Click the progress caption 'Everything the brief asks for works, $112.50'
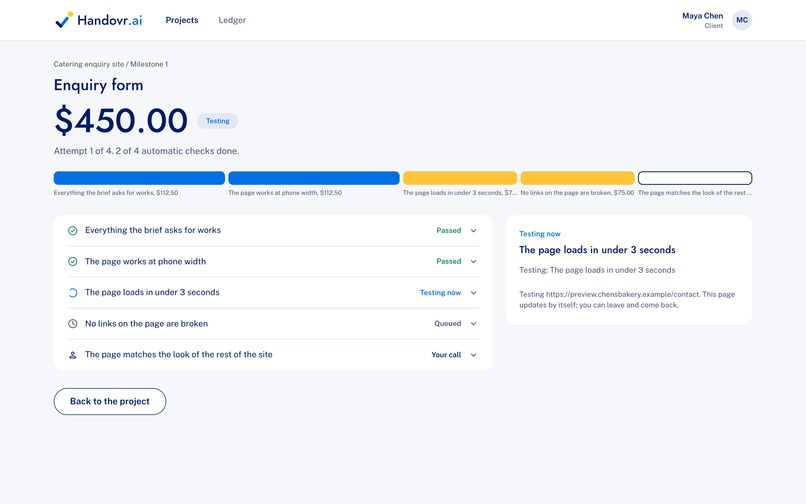This screenshot has height=504, width=806. pyautogui.click(x=116, y=193)
